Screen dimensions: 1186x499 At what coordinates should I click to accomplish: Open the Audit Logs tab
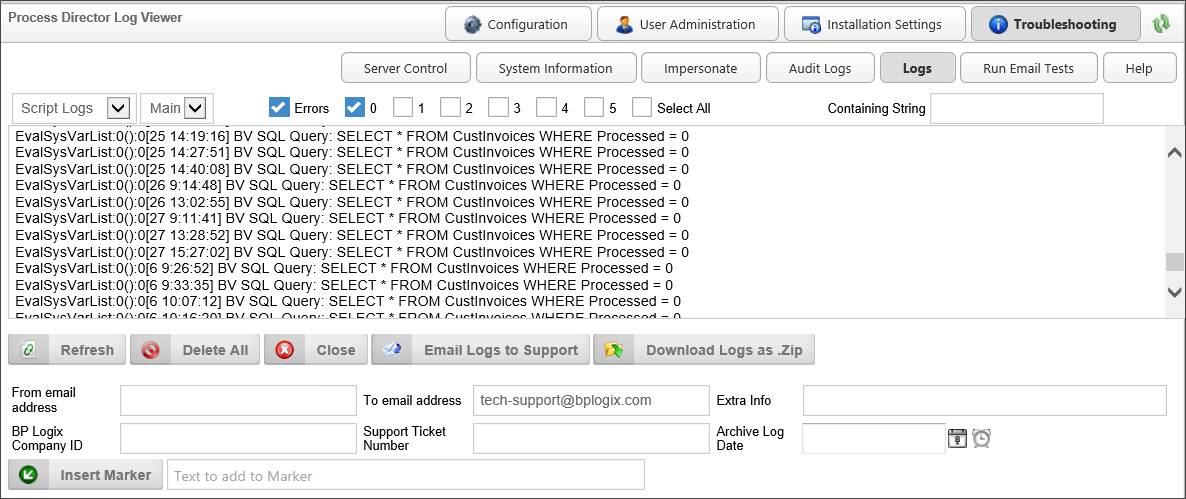821,68
